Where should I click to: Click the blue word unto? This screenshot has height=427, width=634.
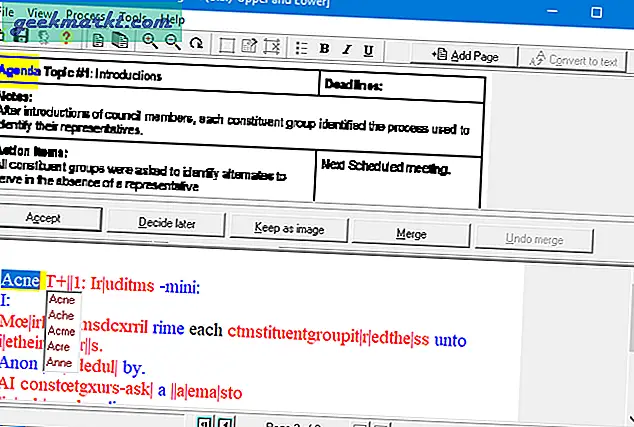pyautogui.click(x=450, y=340)
